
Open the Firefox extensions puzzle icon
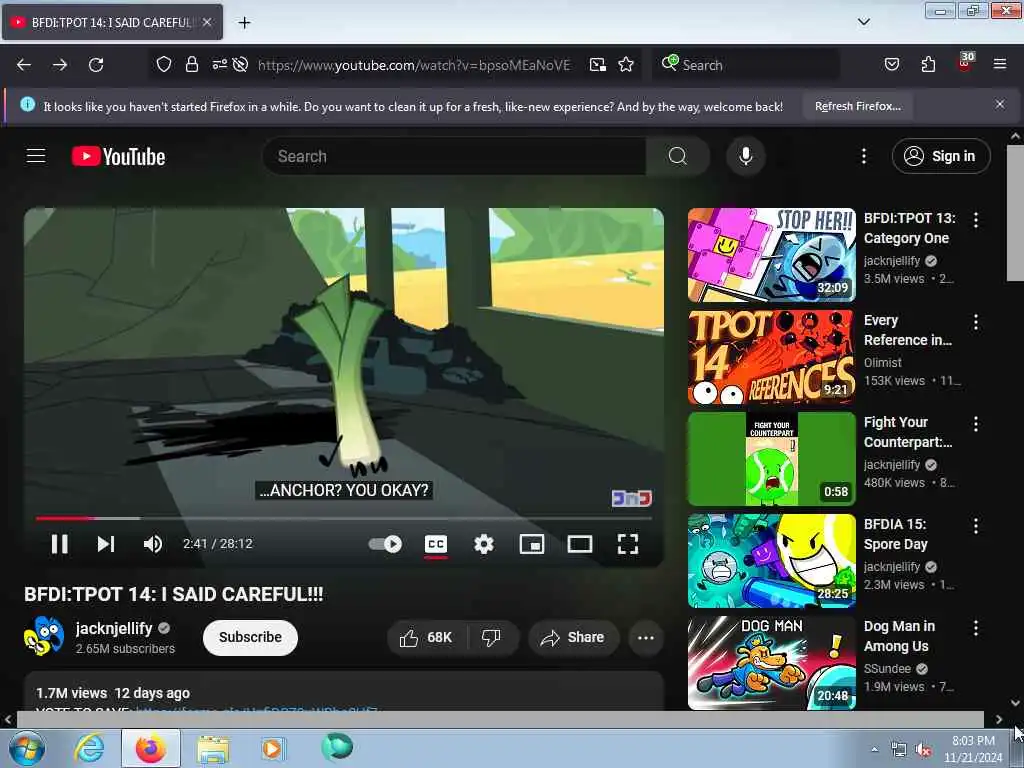[x=928, y=65]
